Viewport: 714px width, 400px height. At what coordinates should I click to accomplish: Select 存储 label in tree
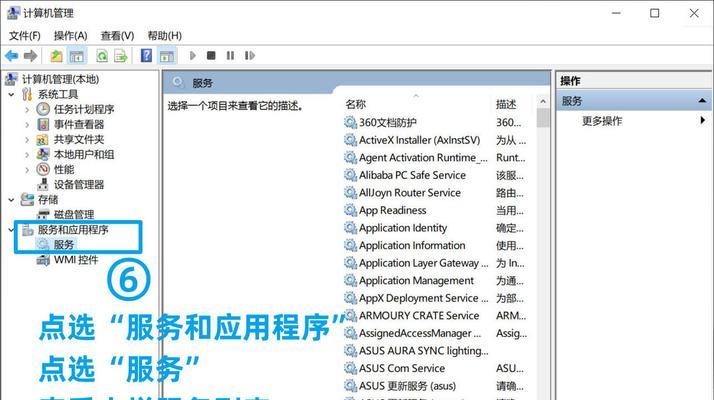(48, 200)
